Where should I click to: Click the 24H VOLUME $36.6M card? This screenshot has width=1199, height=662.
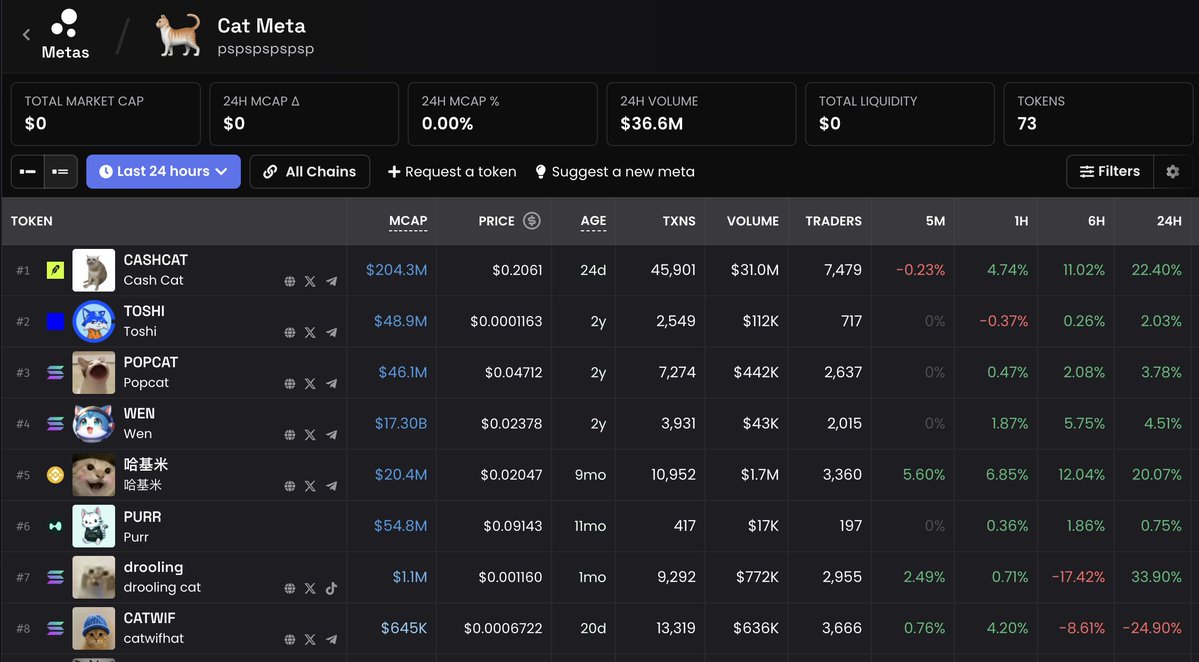pyautogui.click(x=700, y=114)
